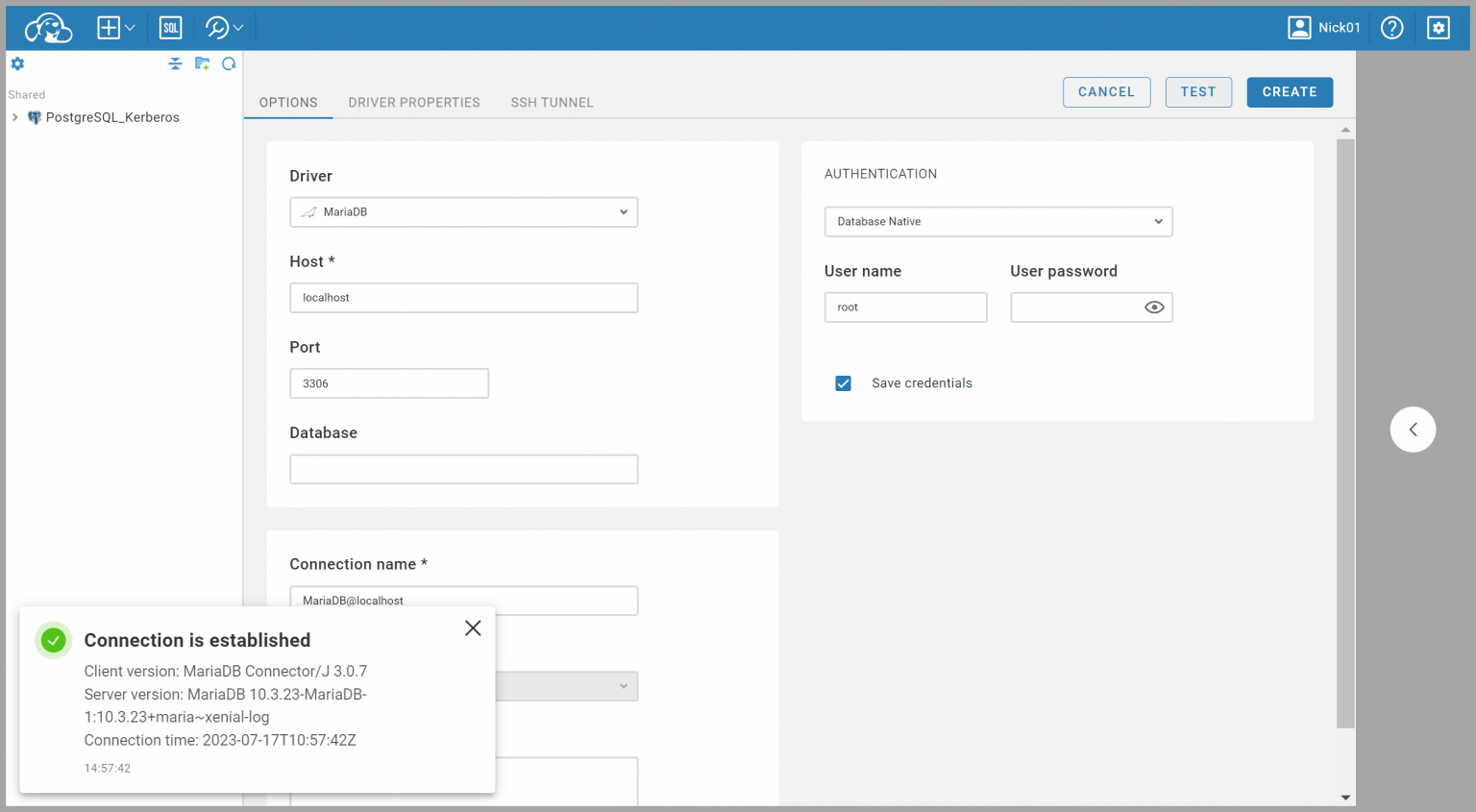
Task: Open Help via the question mark icon
Action: pos(1390,27)
